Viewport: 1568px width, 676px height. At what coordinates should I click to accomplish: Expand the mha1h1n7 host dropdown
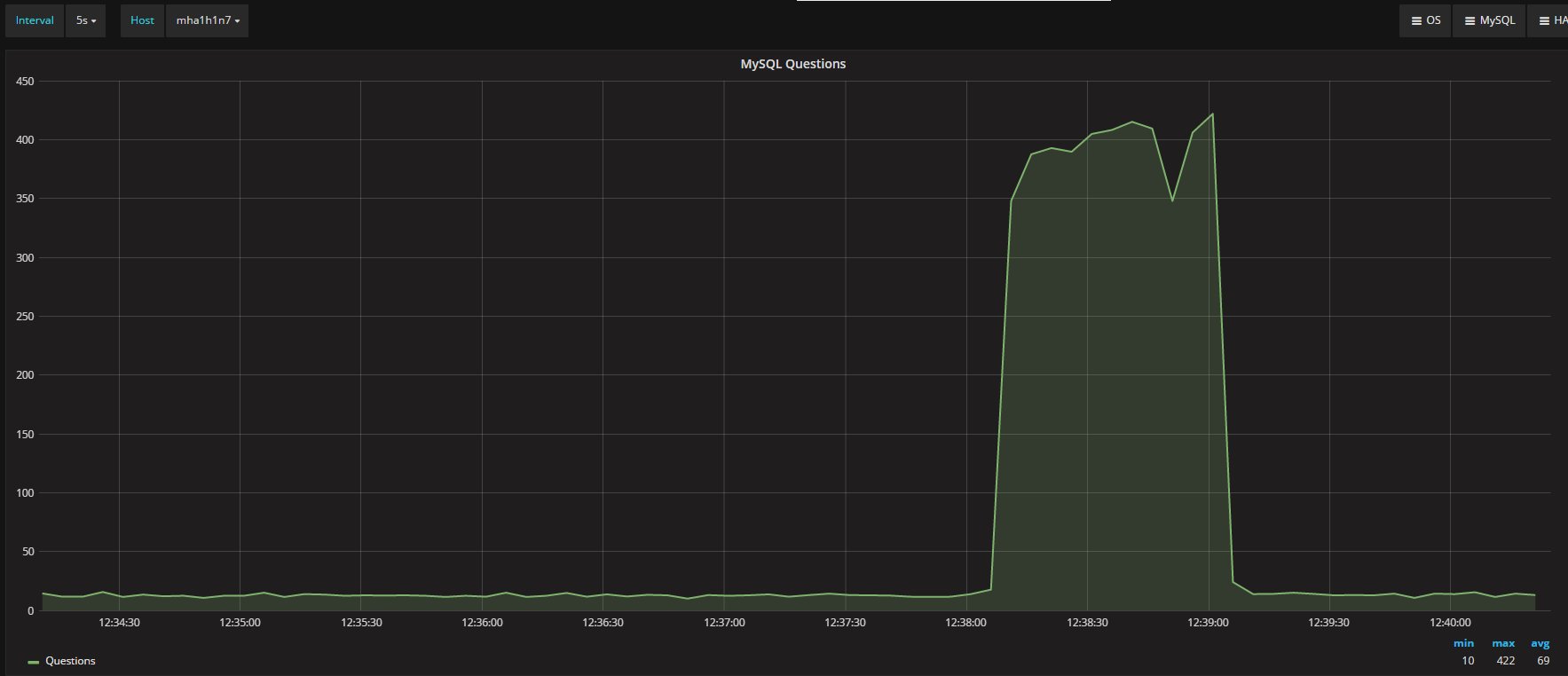[x=207, y=20]
